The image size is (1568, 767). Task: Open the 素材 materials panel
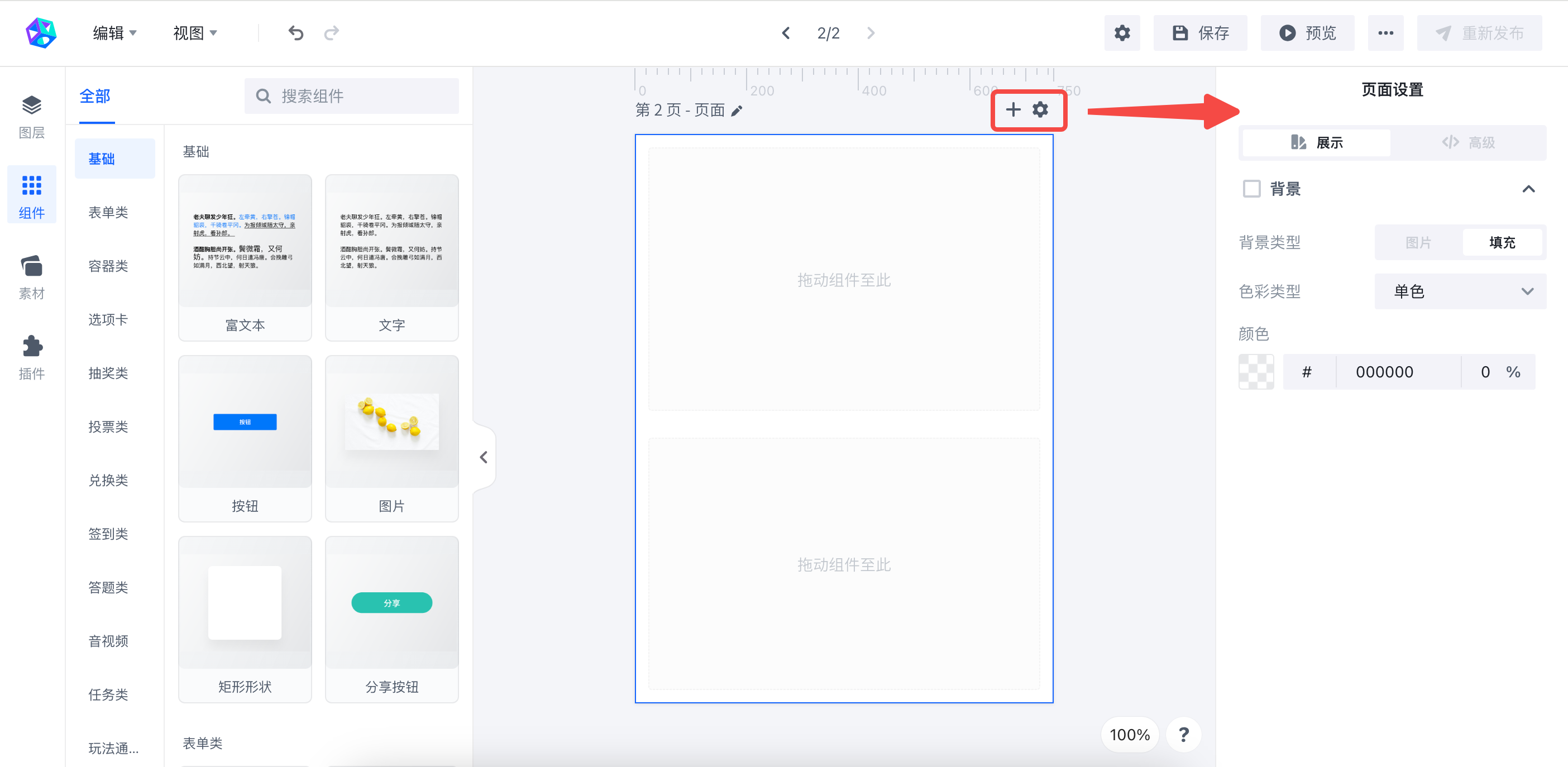coord(32,277)
